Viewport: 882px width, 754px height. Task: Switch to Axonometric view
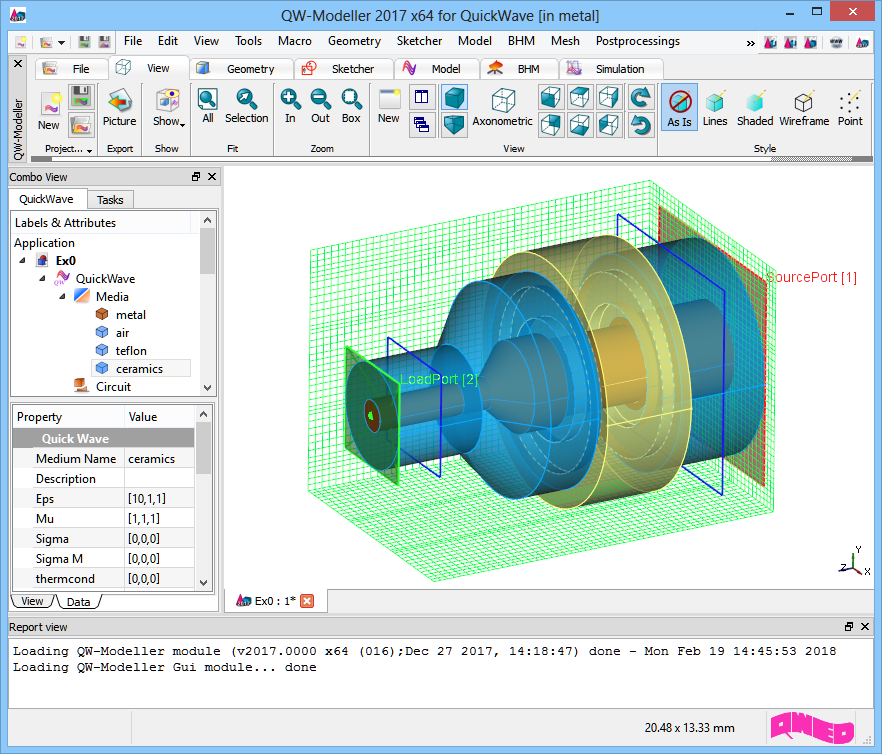pos(502,107)
